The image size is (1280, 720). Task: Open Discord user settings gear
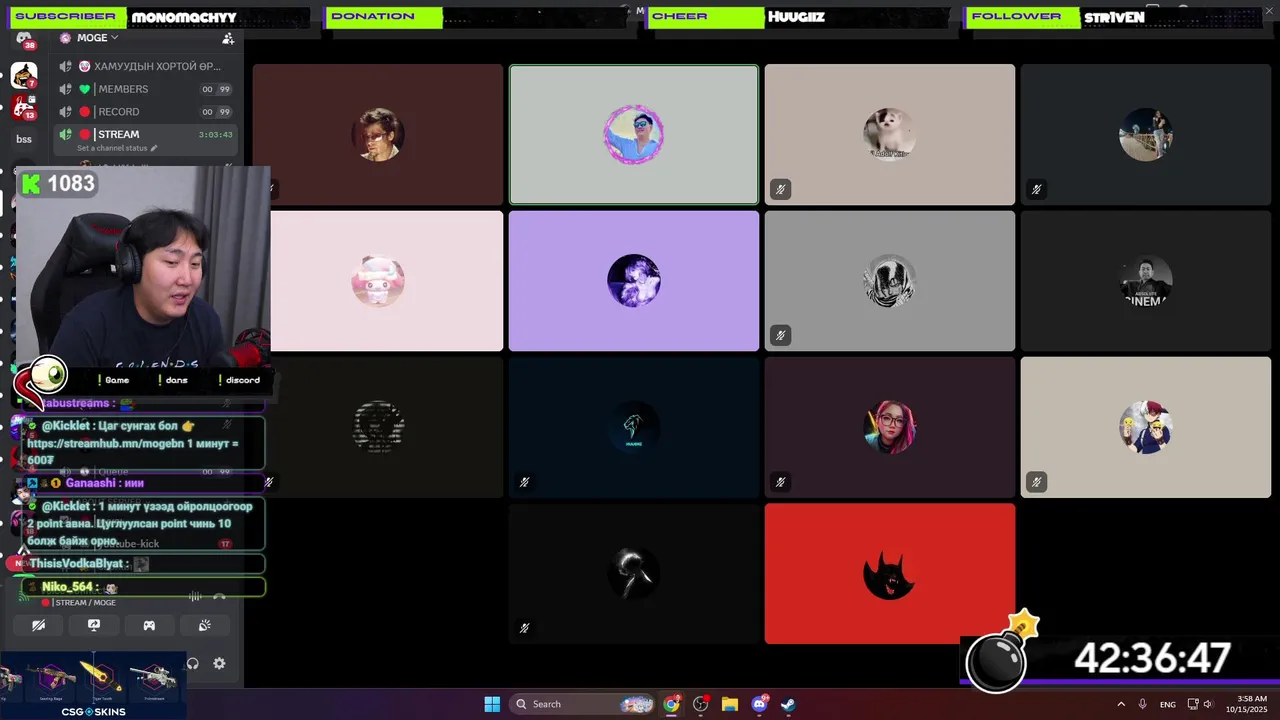219,663
